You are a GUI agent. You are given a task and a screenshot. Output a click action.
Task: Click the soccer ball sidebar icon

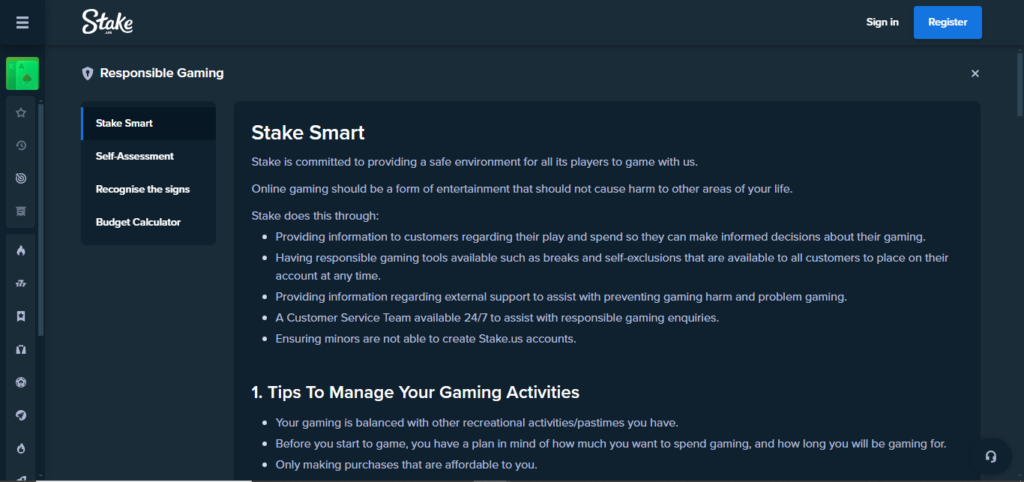(21, 382)
